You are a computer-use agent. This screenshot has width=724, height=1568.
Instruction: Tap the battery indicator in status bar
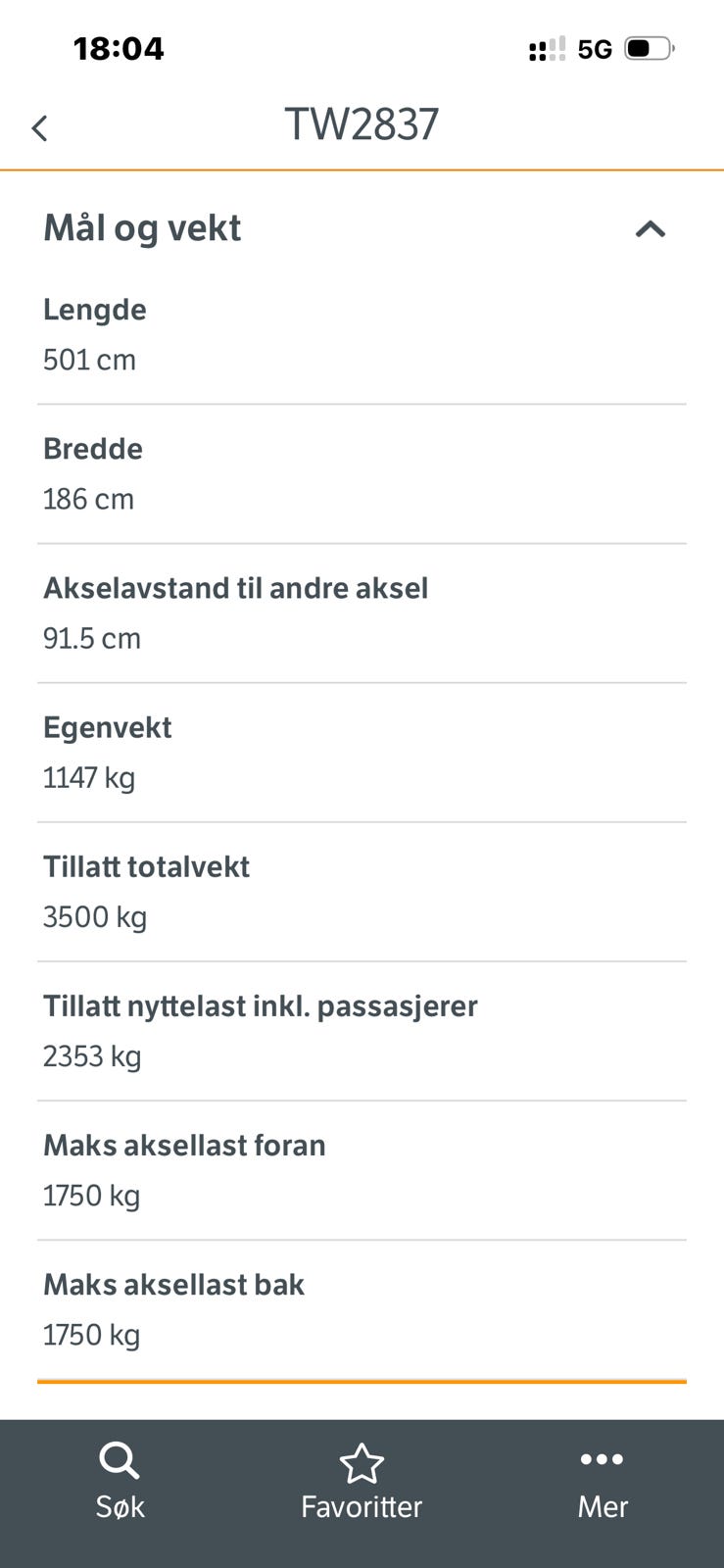[650, 48]
